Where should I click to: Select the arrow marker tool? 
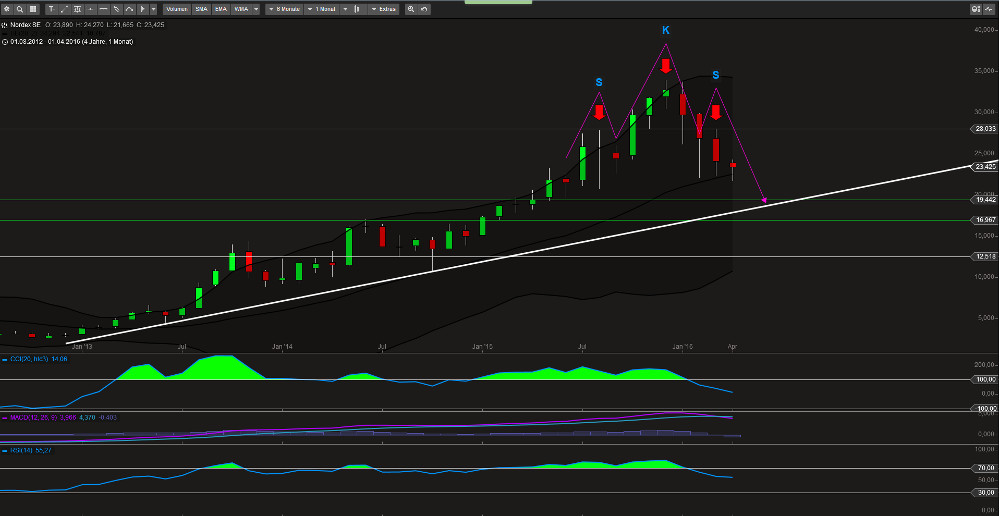(143, 9)
